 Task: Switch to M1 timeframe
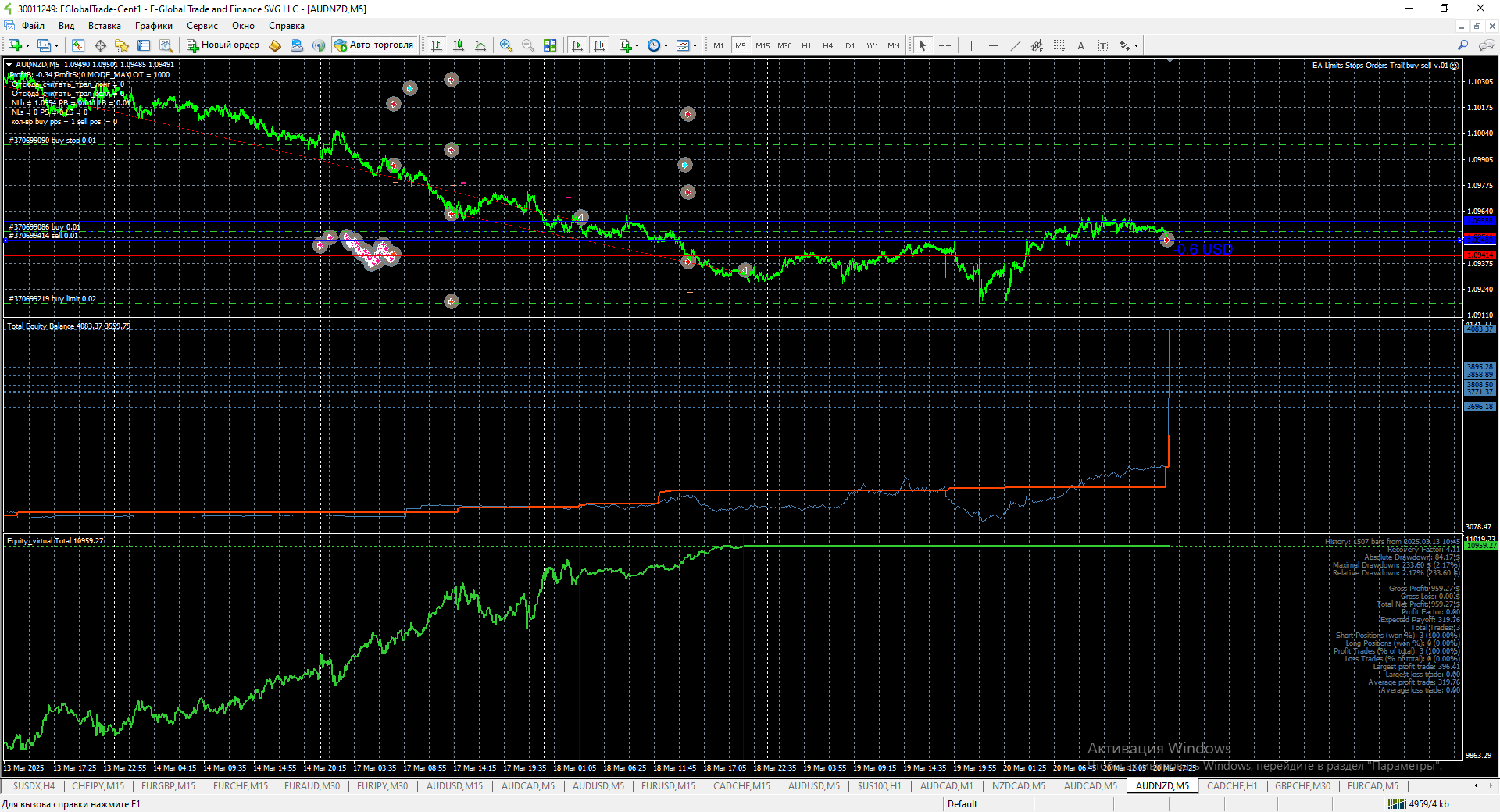[x=719, y=45]
